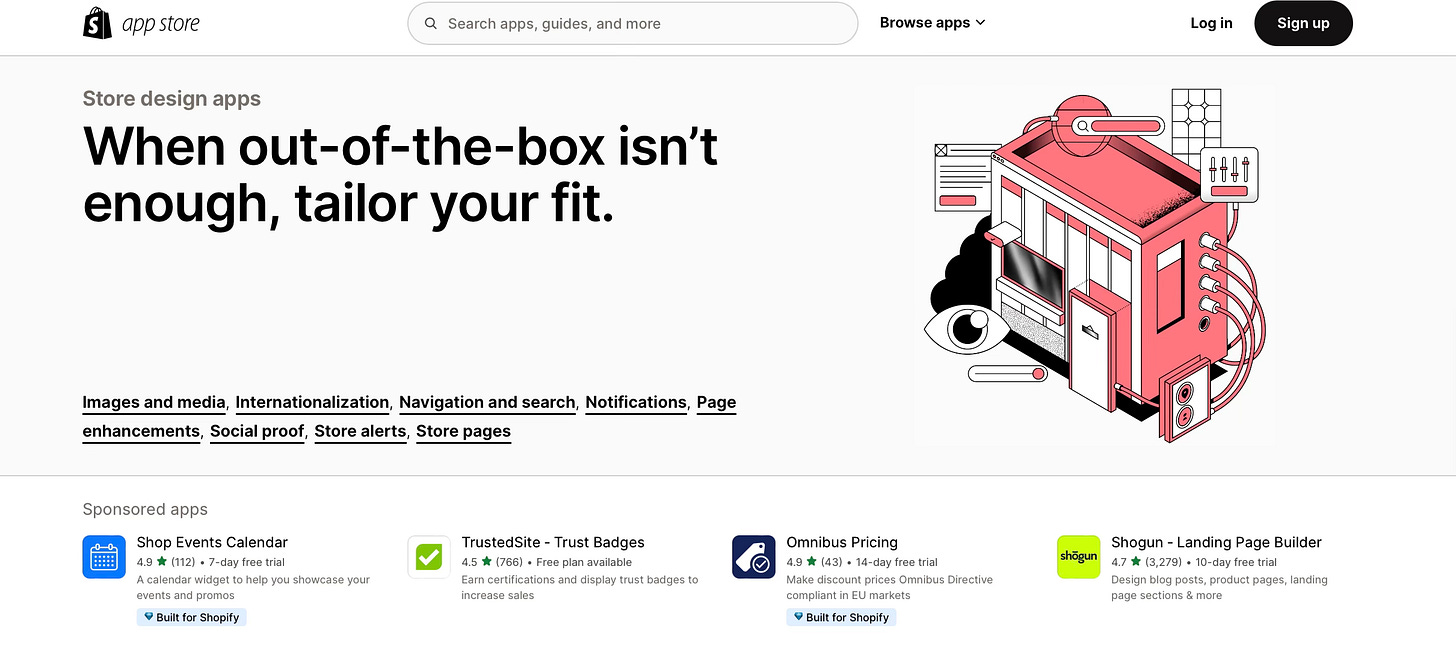The width and height of the screenshot is (1456, 647).
Task: Click the Shop Events Calendar app icon
Action: tap(104, 557)
